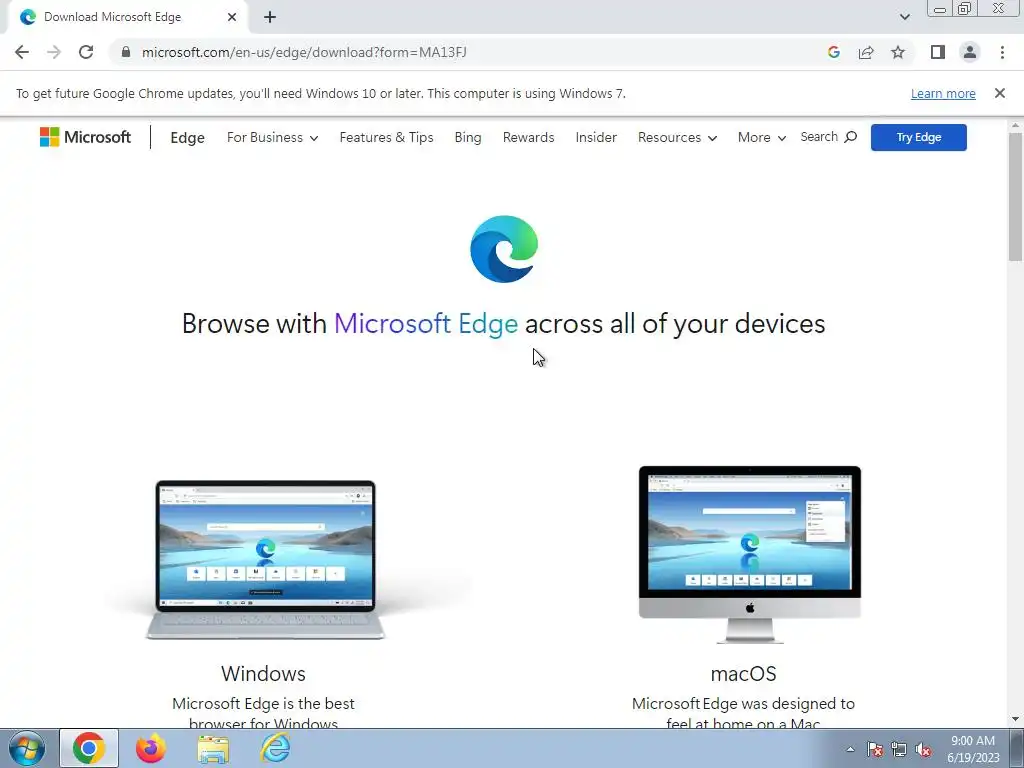The height and width of the screenshot is (768, 1024).
Task: Launch Firefox from the taskbar
Action: 151,748
